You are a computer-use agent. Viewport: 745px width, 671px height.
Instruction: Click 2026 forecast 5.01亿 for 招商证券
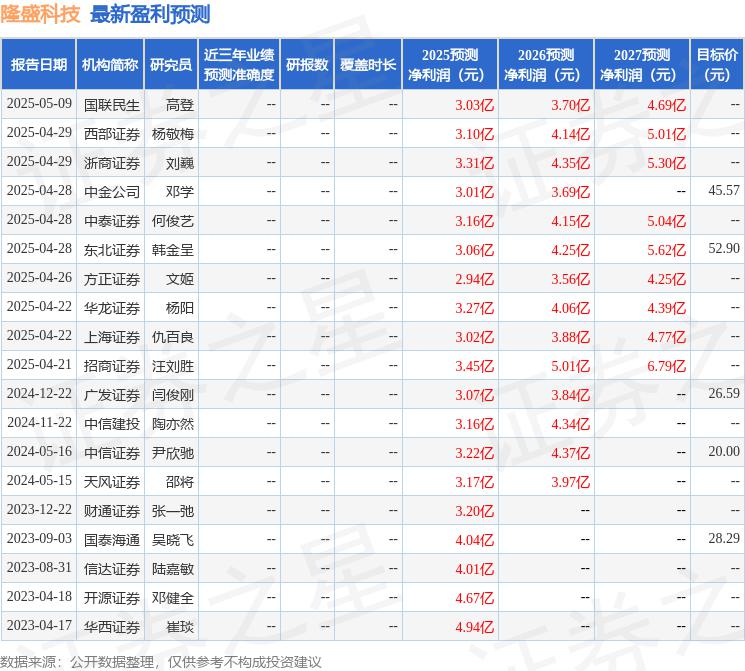(570, 366)
